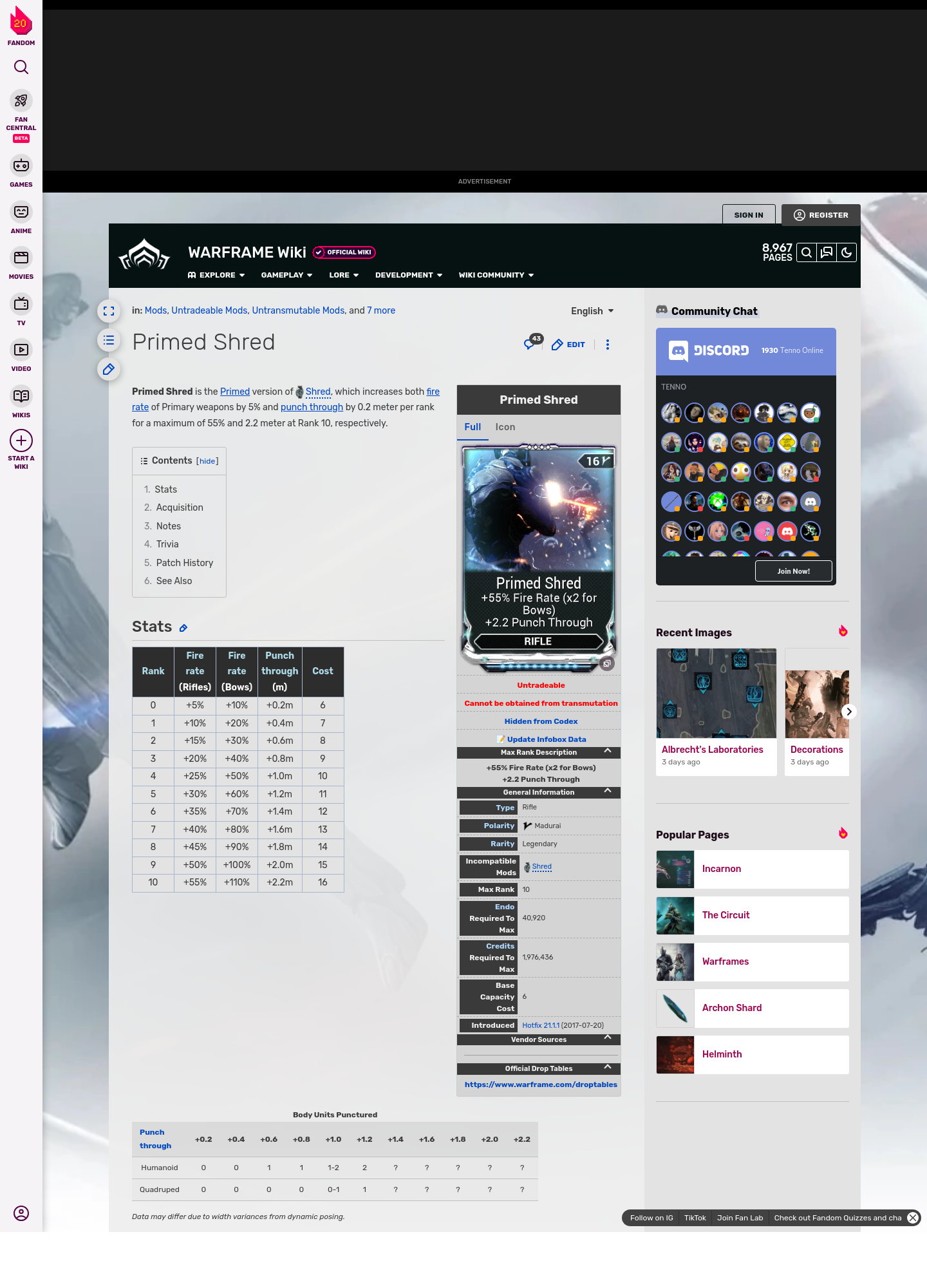Open the English language dropdown
Image resolution: width=927 pixels, height=1288 pixels.
coord(592,311)
